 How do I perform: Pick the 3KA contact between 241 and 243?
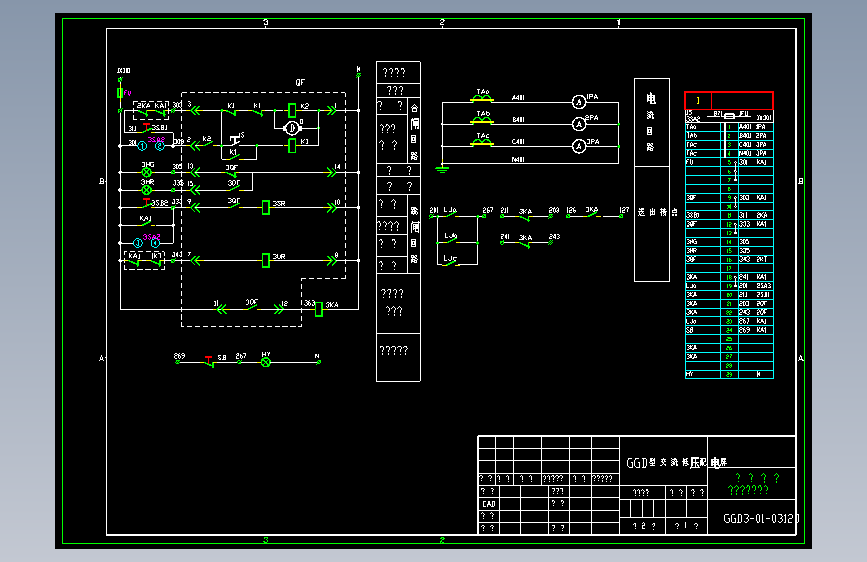point(526,242)
